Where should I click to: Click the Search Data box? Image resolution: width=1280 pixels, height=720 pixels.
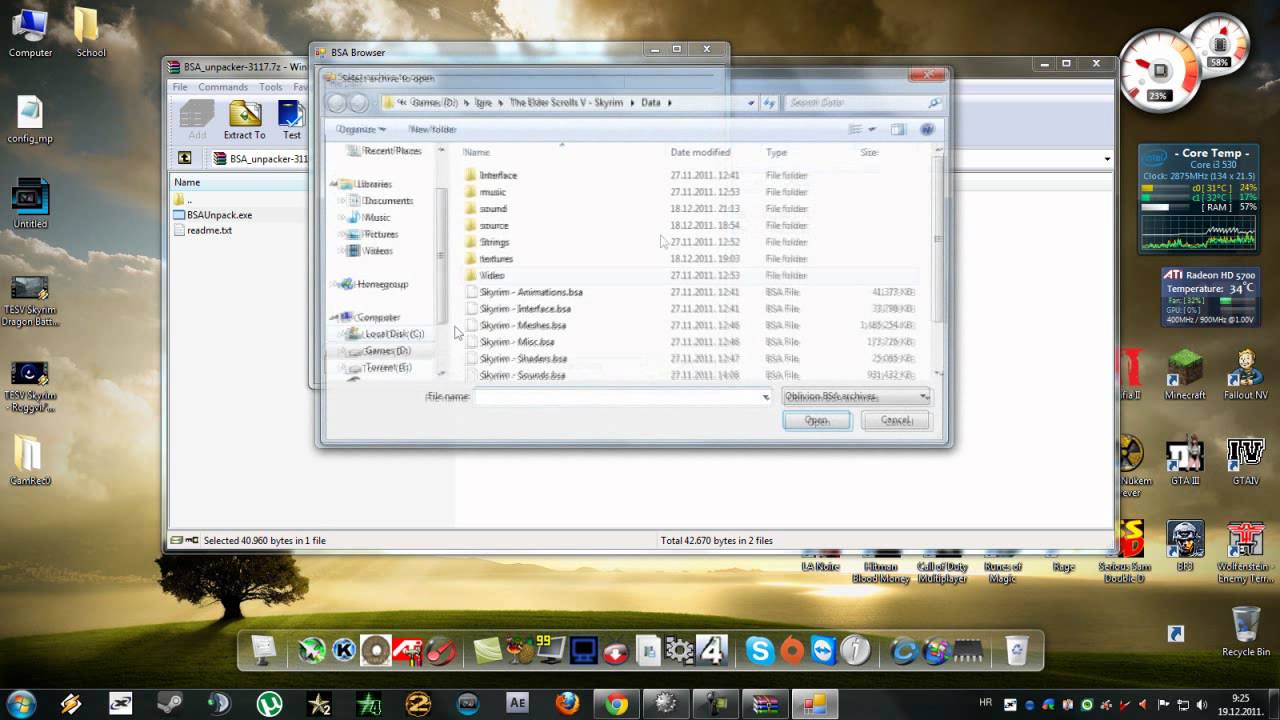pyautogui.click(x=864, y=103)
